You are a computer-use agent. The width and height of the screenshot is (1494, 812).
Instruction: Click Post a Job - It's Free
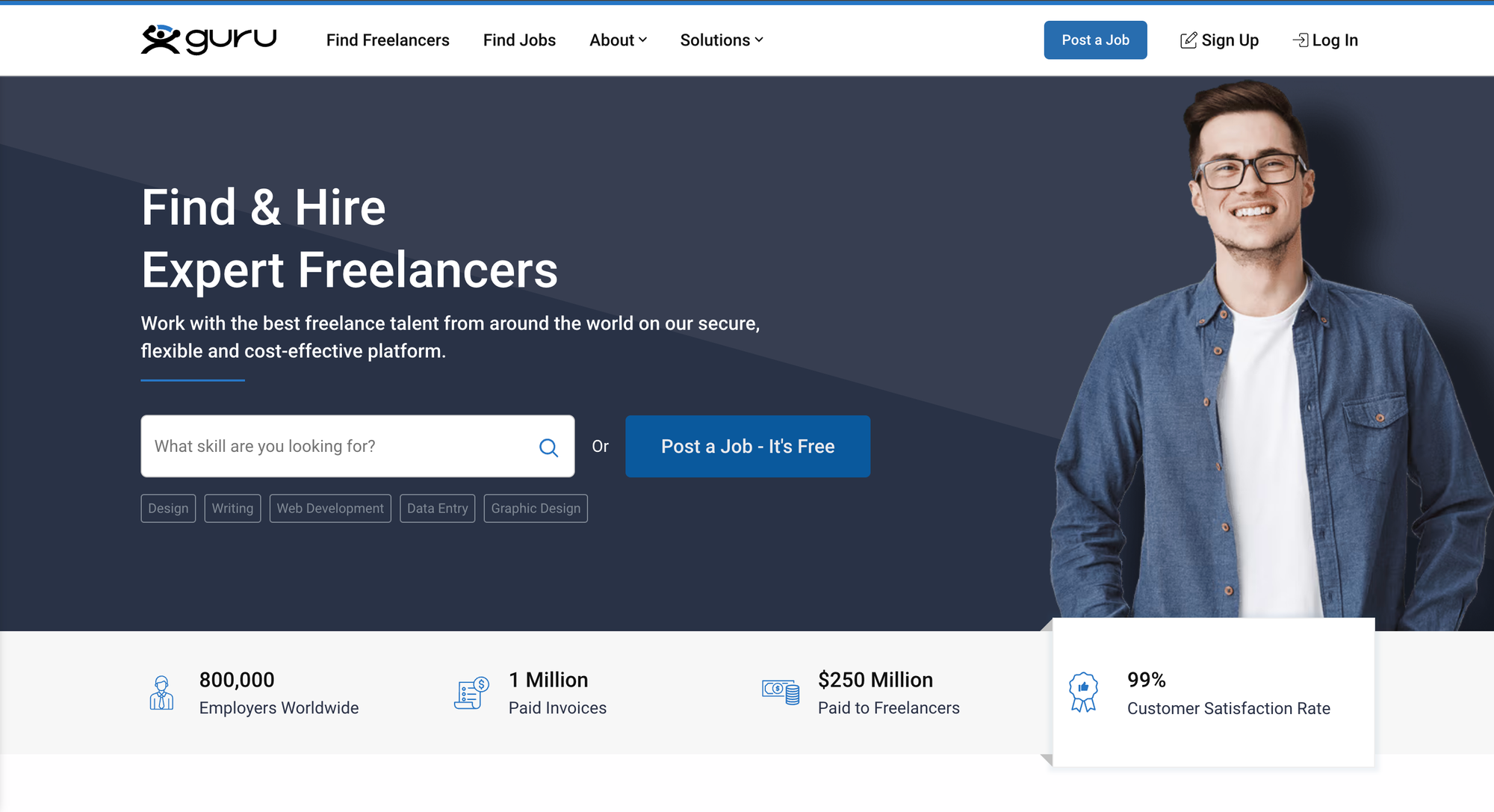click(x=748, y=447)
